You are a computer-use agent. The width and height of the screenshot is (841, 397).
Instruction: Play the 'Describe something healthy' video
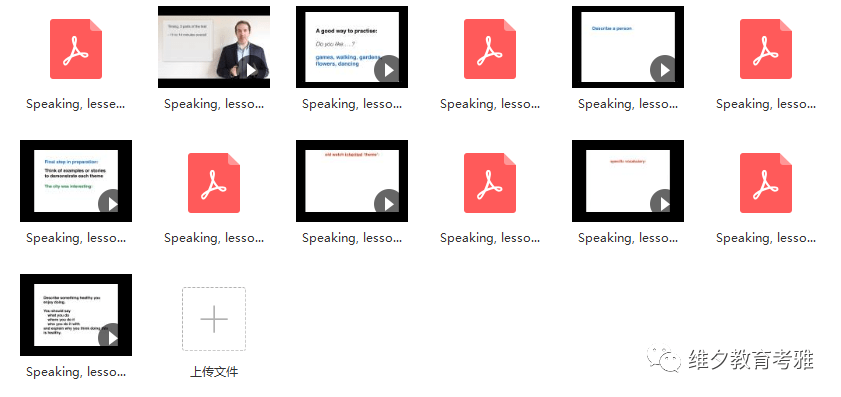click(x=112, y=337)
